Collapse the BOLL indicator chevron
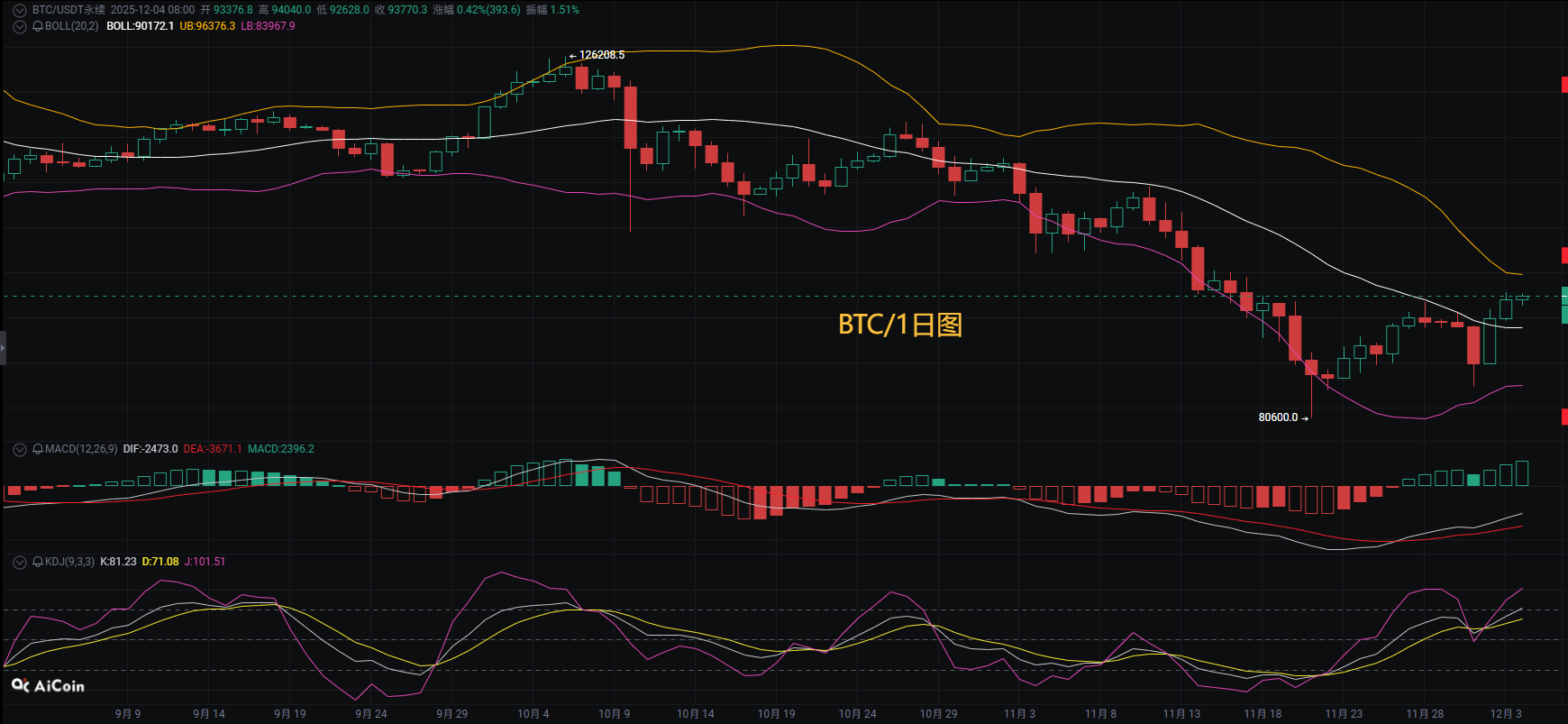The width and height of the screenshot is (1568, 724). (19, 26)
